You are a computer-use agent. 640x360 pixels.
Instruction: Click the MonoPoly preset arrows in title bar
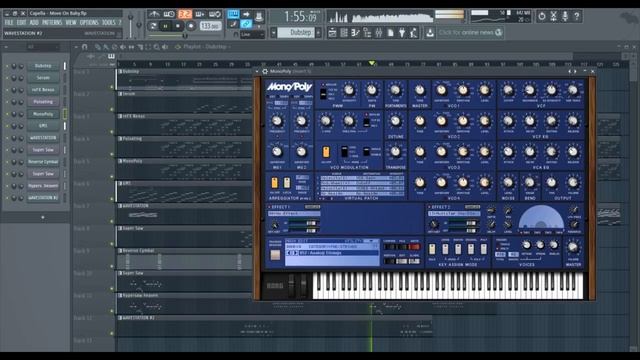(572, 71)
